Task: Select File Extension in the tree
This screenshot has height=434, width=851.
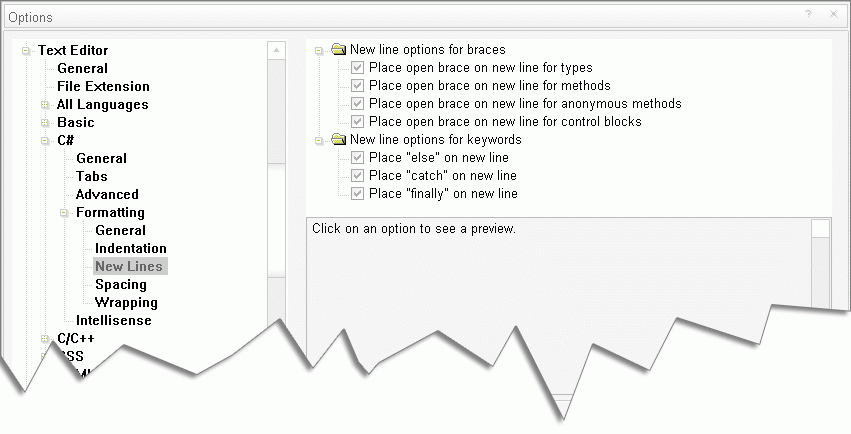Action: pyautogui.click(x=103, y=86)
